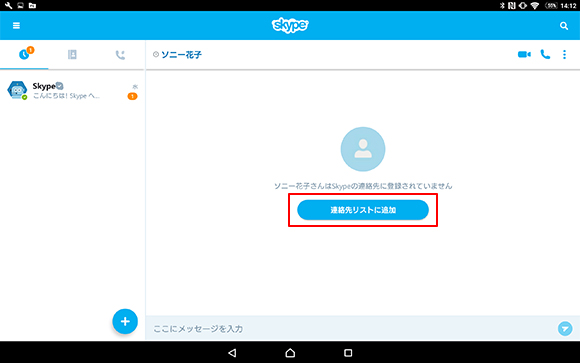Tap the Skype logo in header
This screenshot has width=580, height=363.
290,25
